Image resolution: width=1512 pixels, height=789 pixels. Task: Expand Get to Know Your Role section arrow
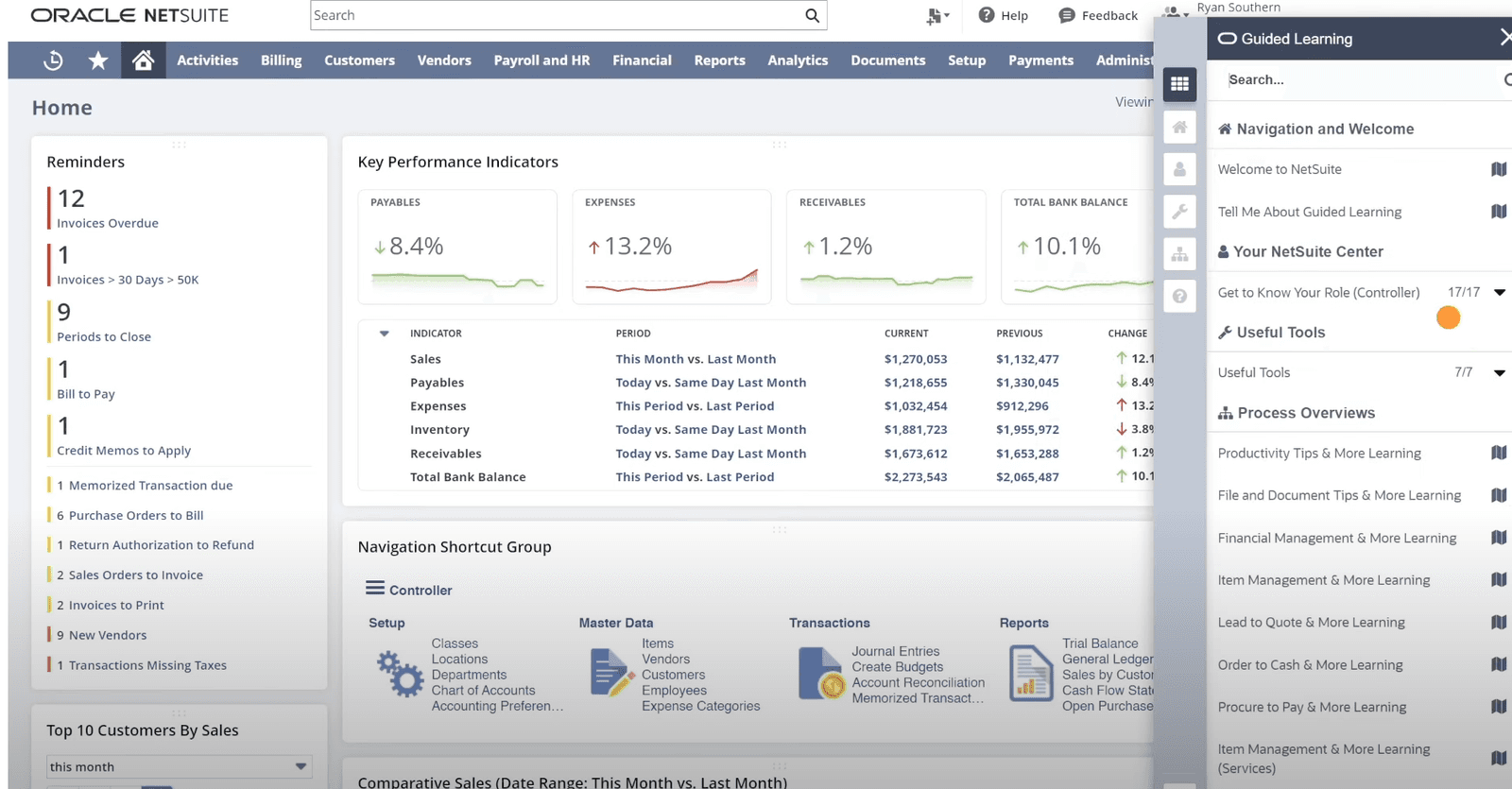tap(1500, 293)
